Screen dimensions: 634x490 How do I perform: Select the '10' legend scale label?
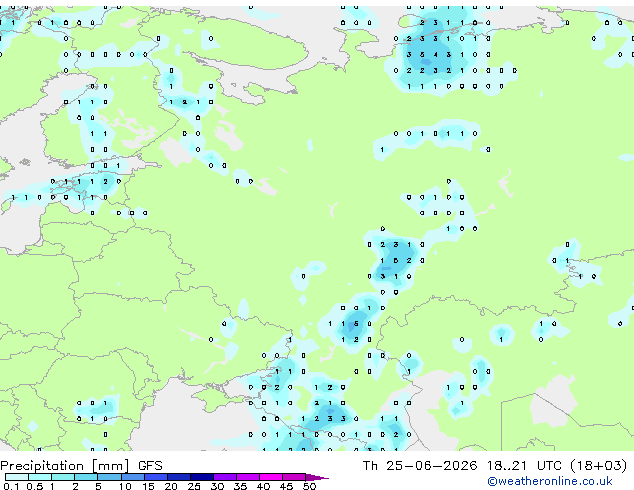click(125, 486)
